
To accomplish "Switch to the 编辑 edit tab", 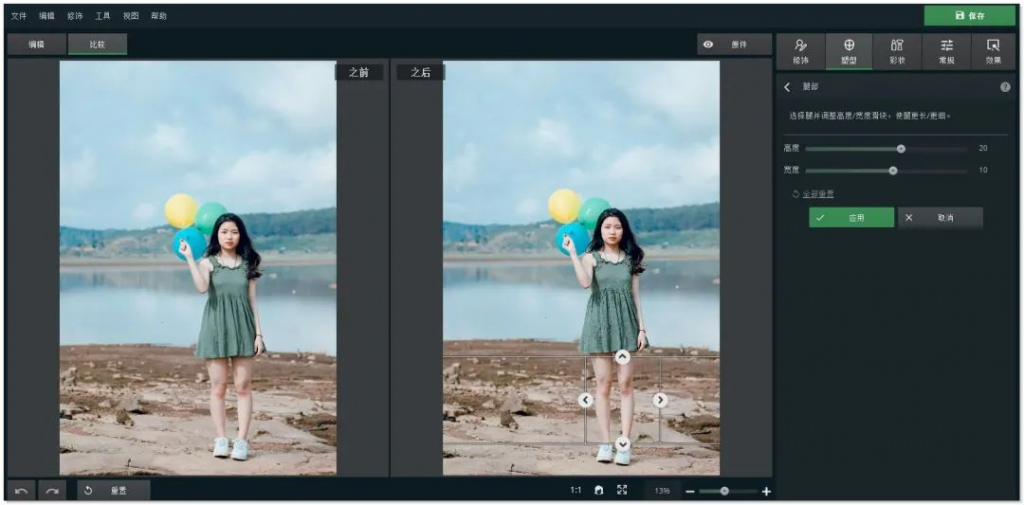I will [x=37, y=44].
